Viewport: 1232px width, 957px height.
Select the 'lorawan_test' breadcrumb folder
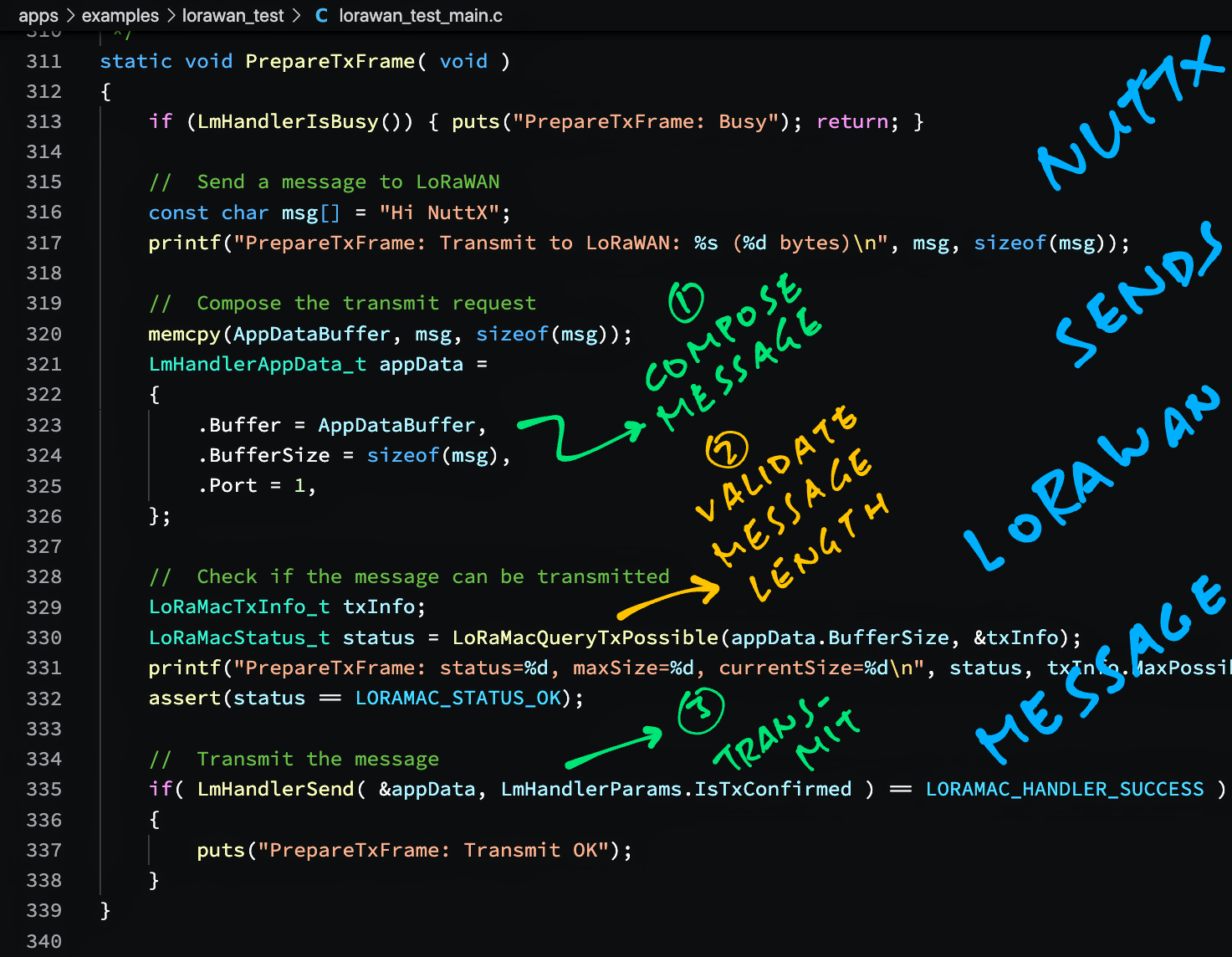pyautogui.click(x=233, y=16)
